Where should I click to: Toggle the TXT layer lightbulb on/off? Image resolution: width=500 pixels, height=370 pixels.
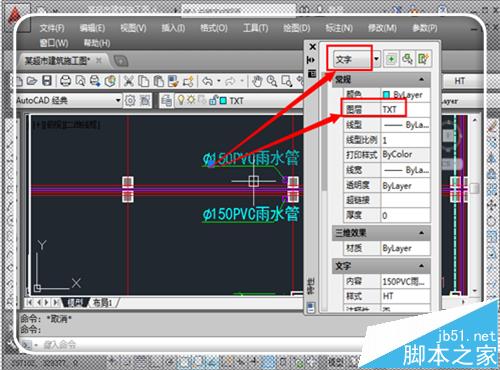pyautogui.click(x=181, y=100)
